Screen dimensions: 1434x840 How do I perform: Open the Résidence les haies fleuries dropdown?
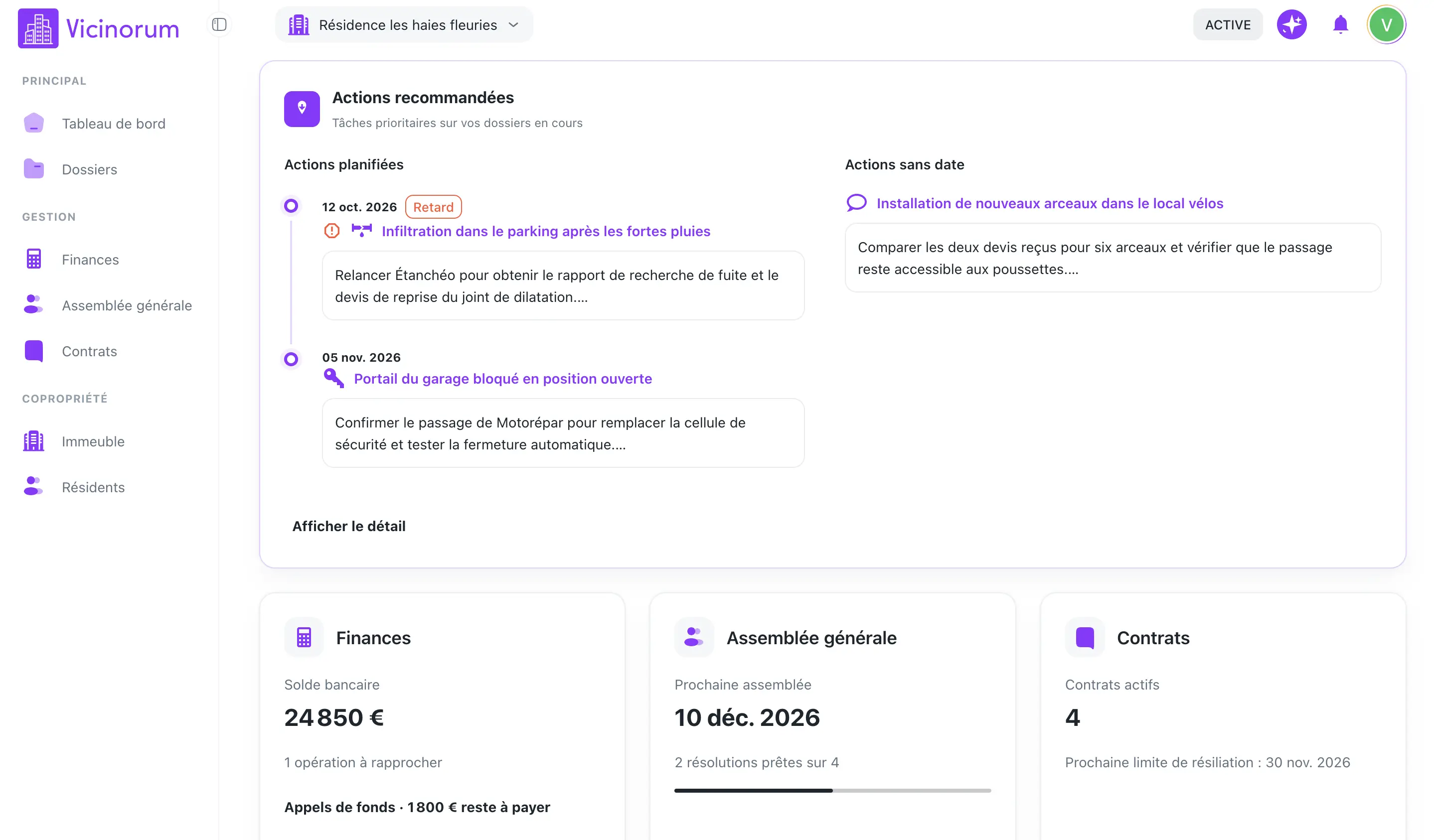(404, 25)
